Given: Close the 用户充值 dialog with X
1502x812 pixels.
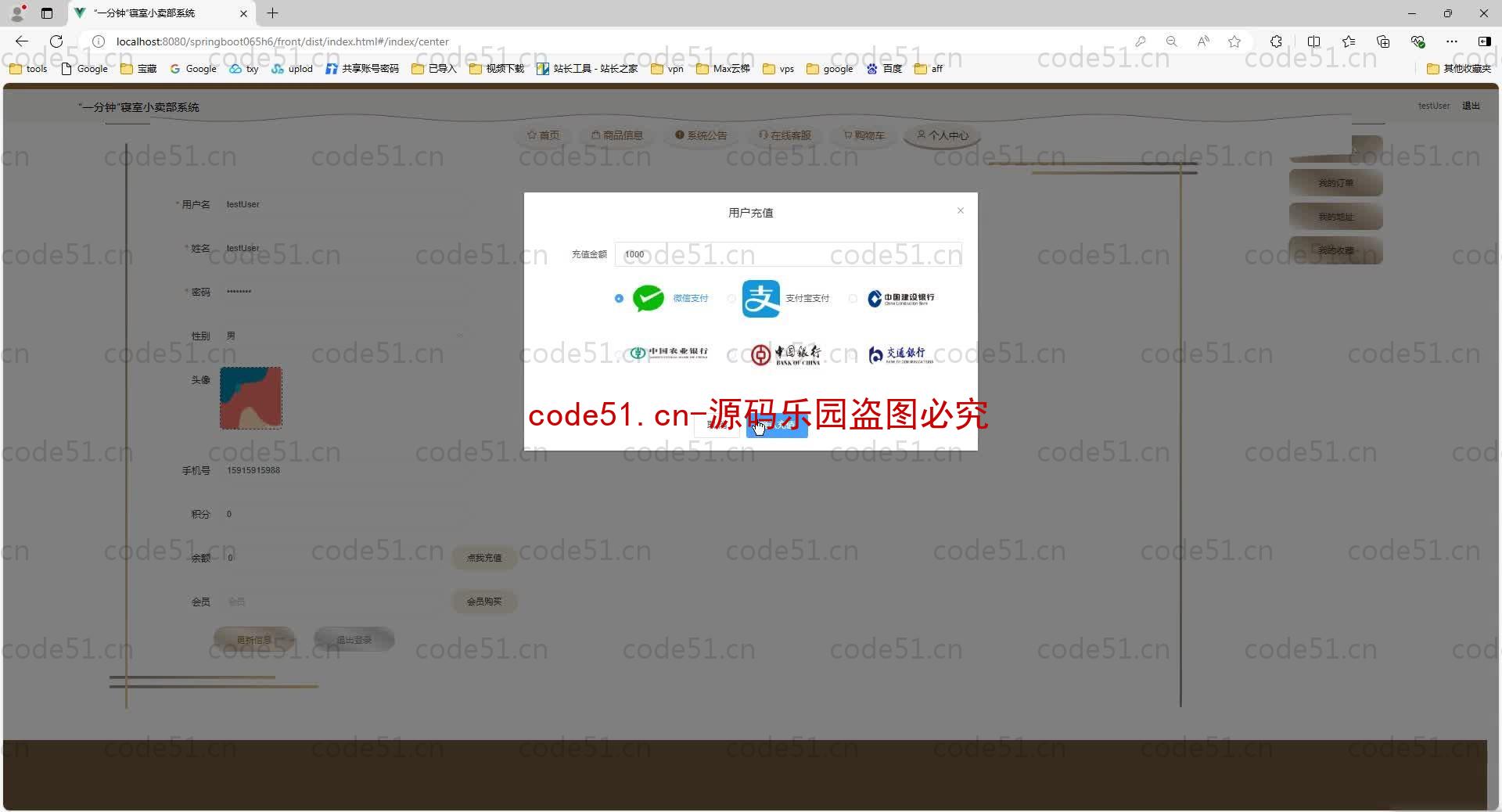Looking at the screenshot, I should click(961, 210).
